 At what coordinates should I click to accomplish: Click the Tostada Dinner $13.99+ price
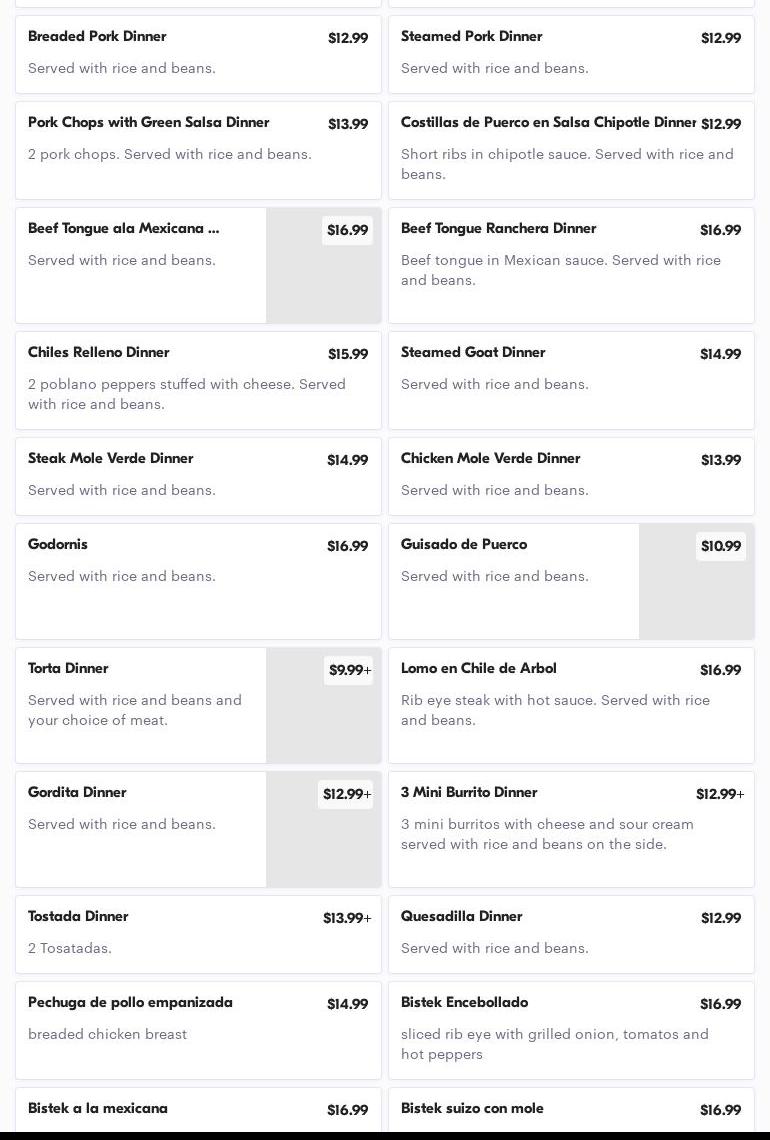point(346,918)
